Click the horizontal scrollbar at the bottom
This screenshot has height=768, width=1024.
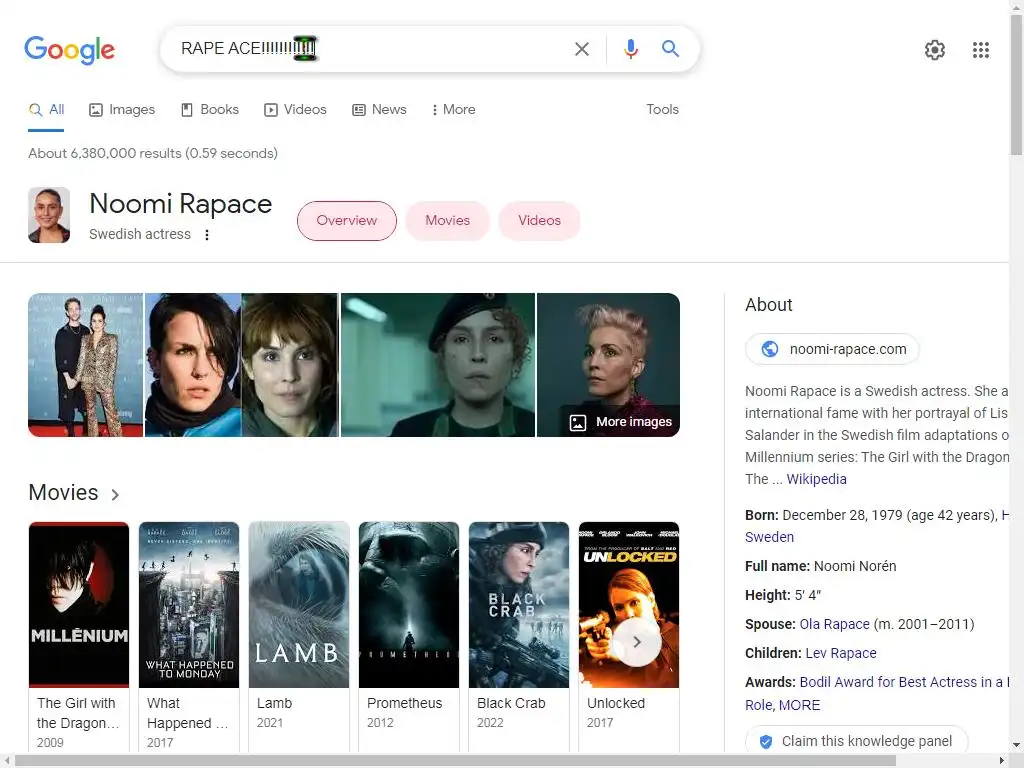point(455,761)
